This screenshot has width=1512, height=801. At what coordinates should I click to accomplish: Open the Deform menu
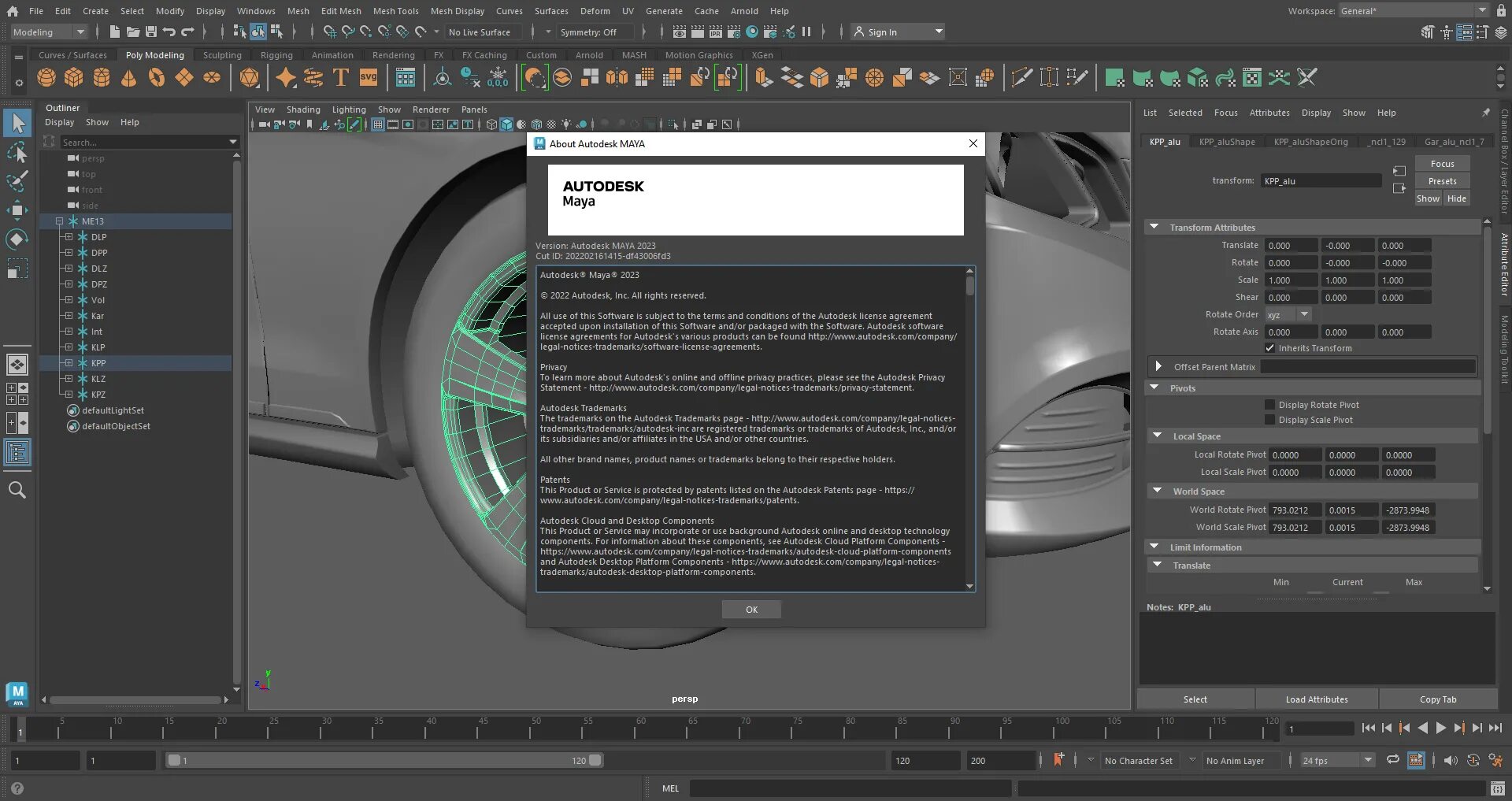tap(595, 11)
